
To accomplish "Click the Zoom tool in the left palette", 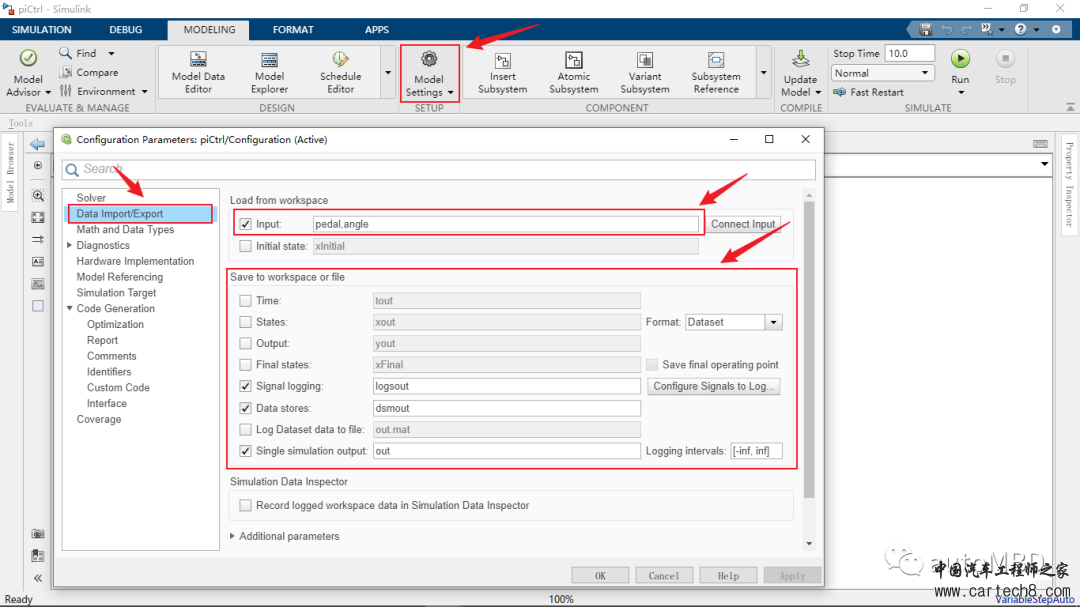I will click(38, 196).
